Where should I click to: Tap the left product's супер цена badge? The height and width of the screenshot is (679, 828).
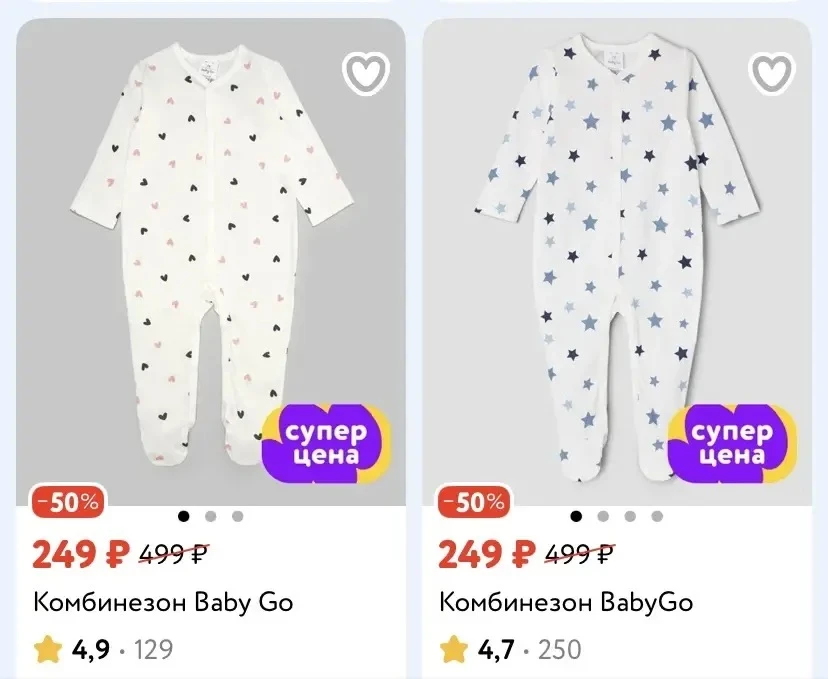[x=327, y=444]
